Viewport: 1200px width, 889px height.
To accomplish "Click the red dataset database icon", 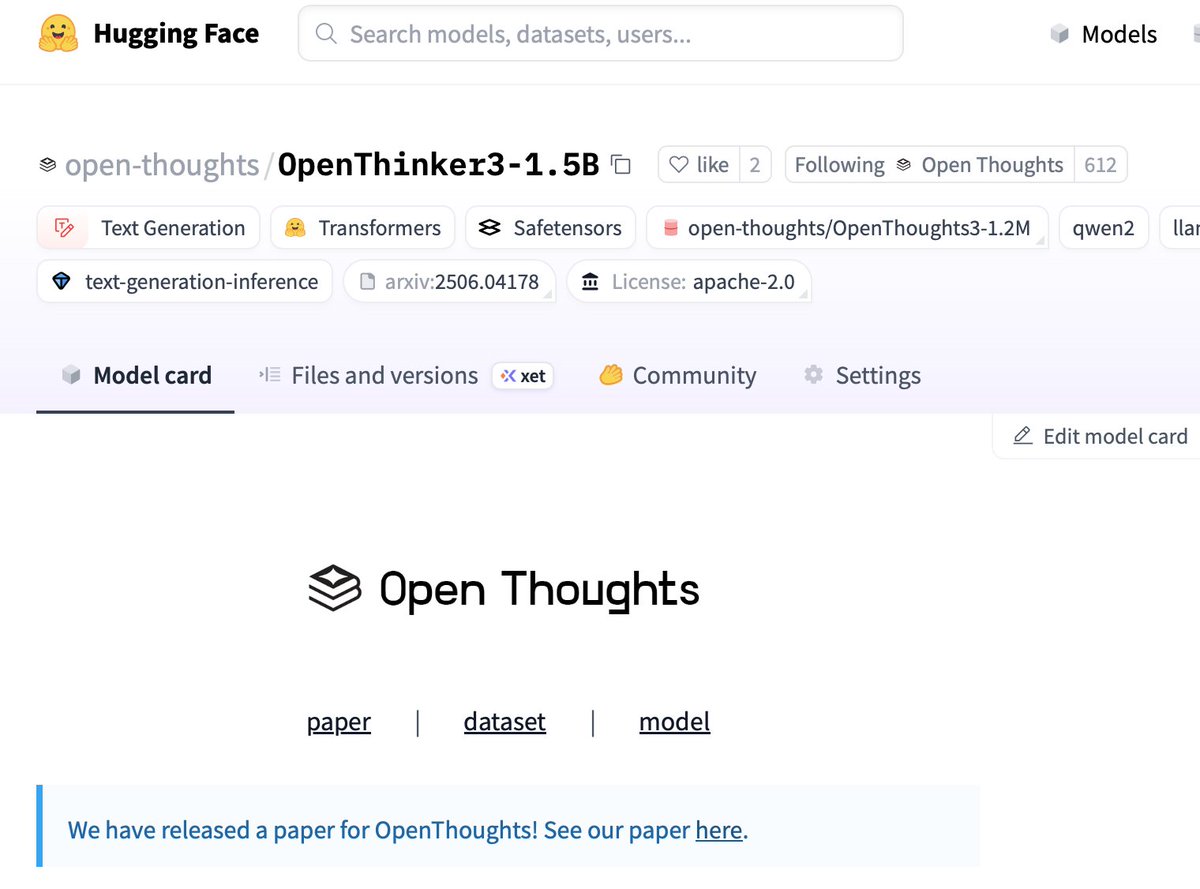I will pos(670,228).
